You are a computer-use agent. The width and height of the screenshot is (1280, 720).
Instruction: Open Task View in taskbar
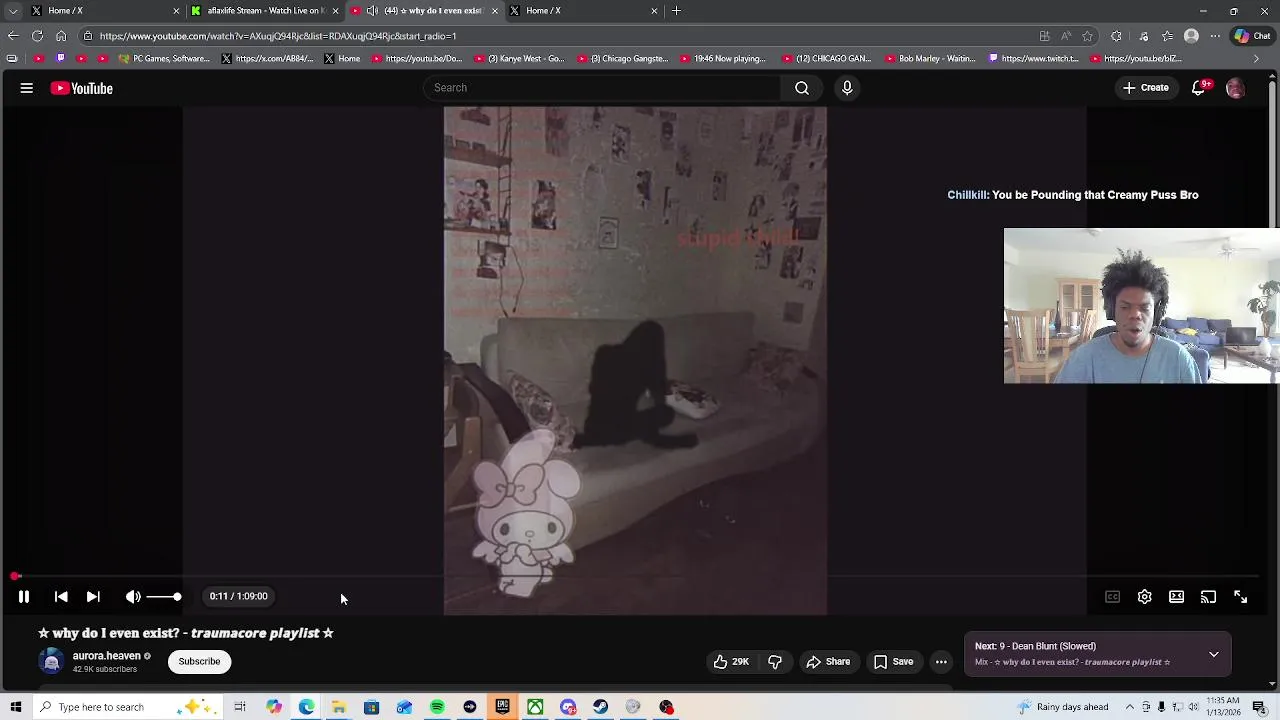[240, 707]
